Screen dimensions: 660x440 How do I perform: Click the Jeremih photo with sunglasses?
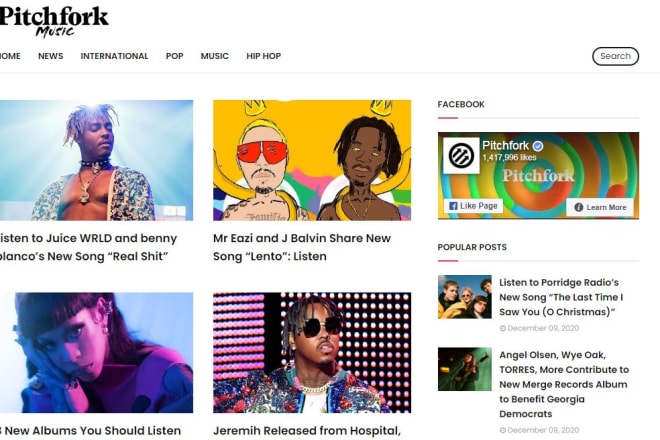point(312,353)
